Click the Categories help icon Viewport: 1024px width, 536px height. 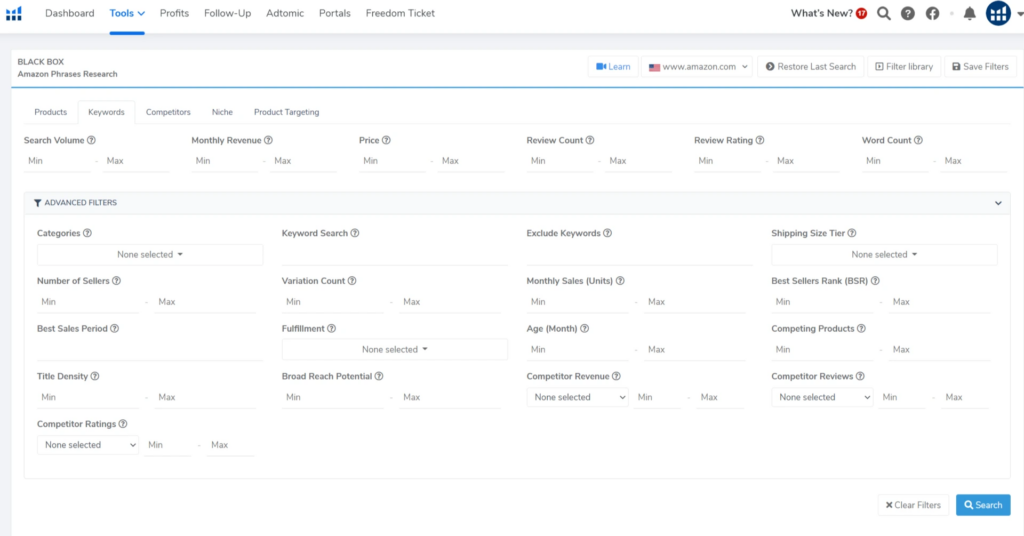[x=88, y=233]
